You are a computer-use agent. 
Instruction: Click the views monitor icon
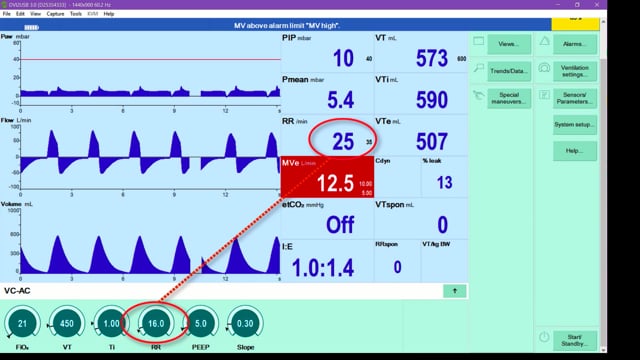[478, 41]
